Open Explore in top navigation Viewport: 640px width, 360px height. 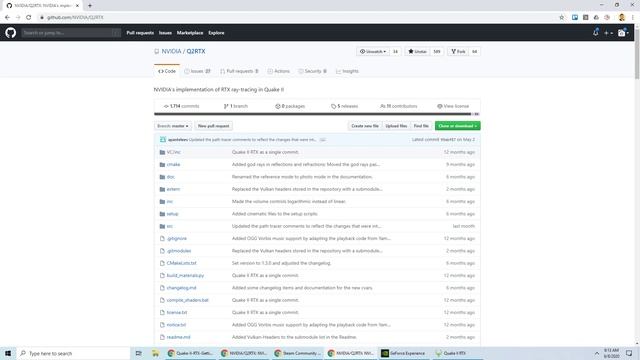point(216,33)
